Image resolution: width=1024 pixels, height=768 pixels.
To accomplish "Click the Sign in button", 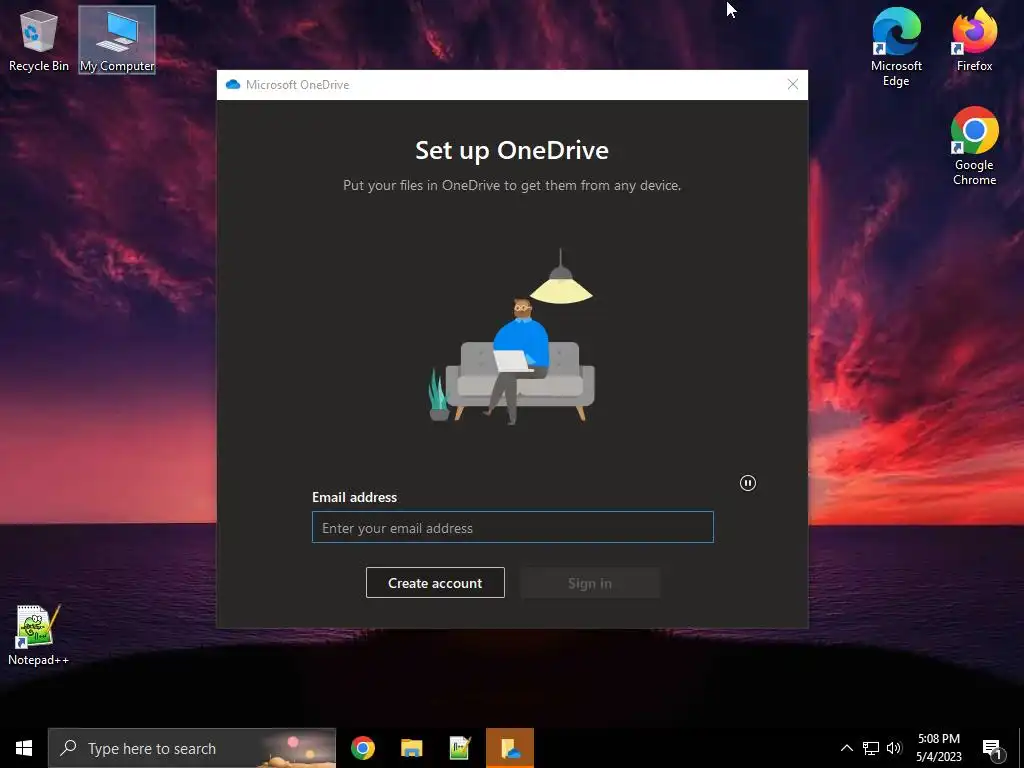I will (590, 583).
